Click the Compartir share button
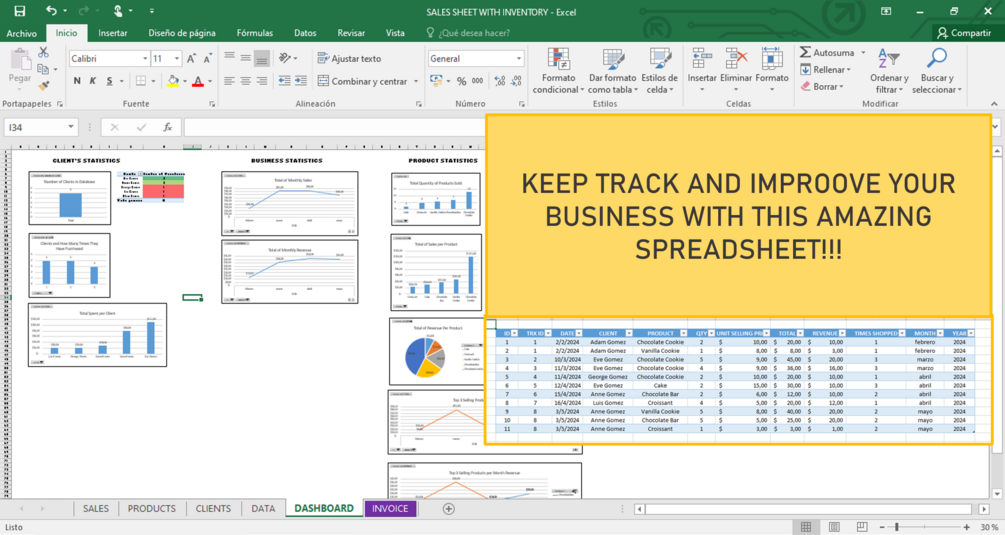Viewport: 1005px width, 535px height. (x=964, y=33)
